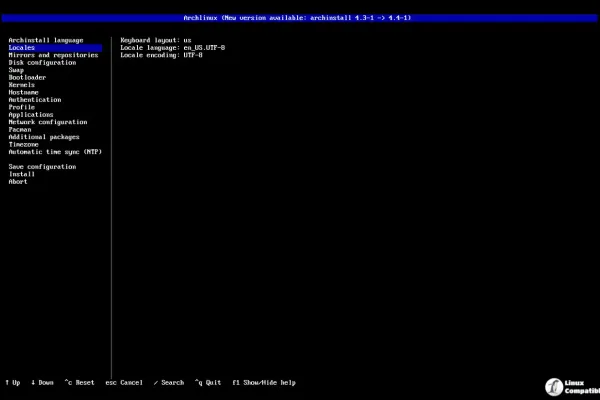Open the Hostname entry

pyautogui.click(x=23, y=92)
